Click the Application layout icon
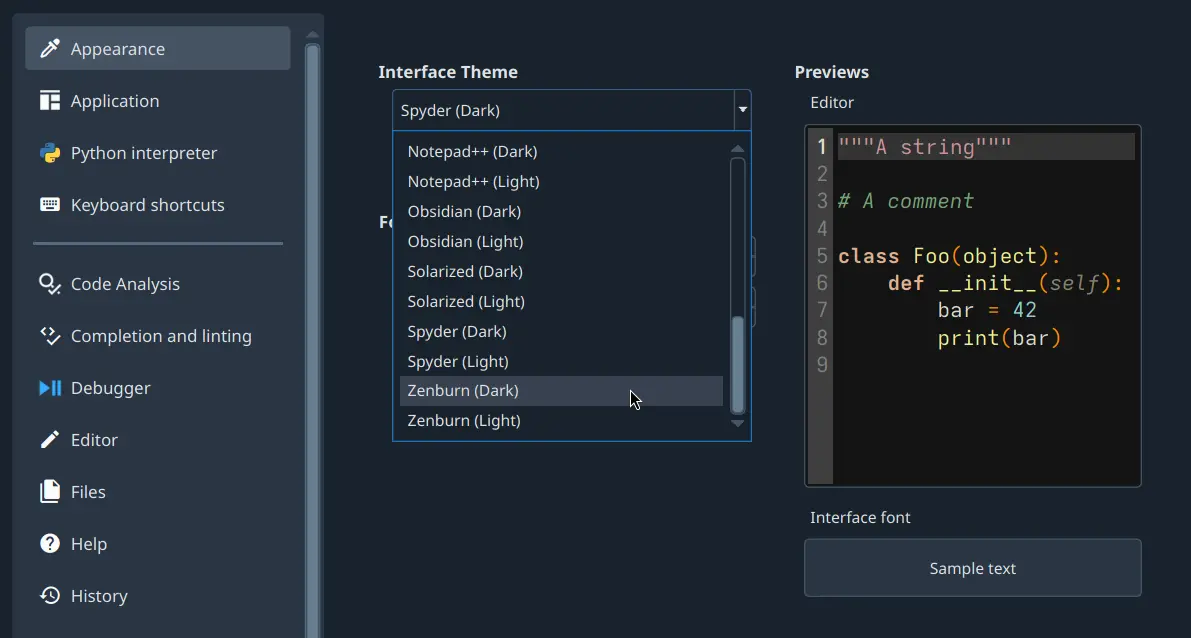 point(50,101)
